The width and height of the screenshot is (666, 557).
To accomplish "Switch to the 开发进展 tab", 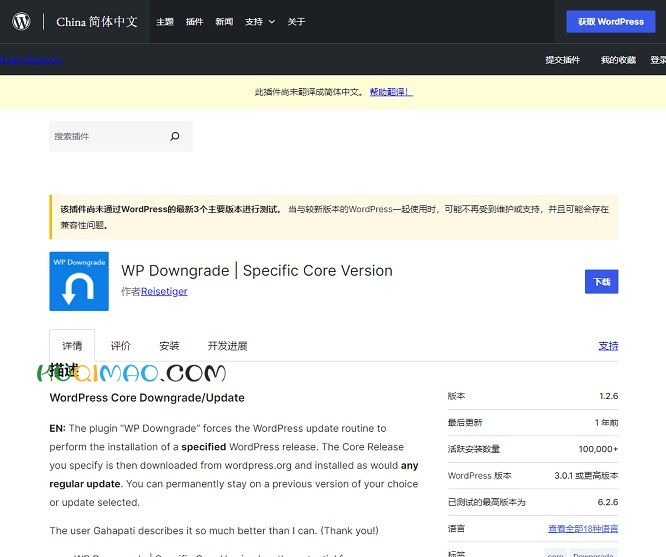I will 227,346.
